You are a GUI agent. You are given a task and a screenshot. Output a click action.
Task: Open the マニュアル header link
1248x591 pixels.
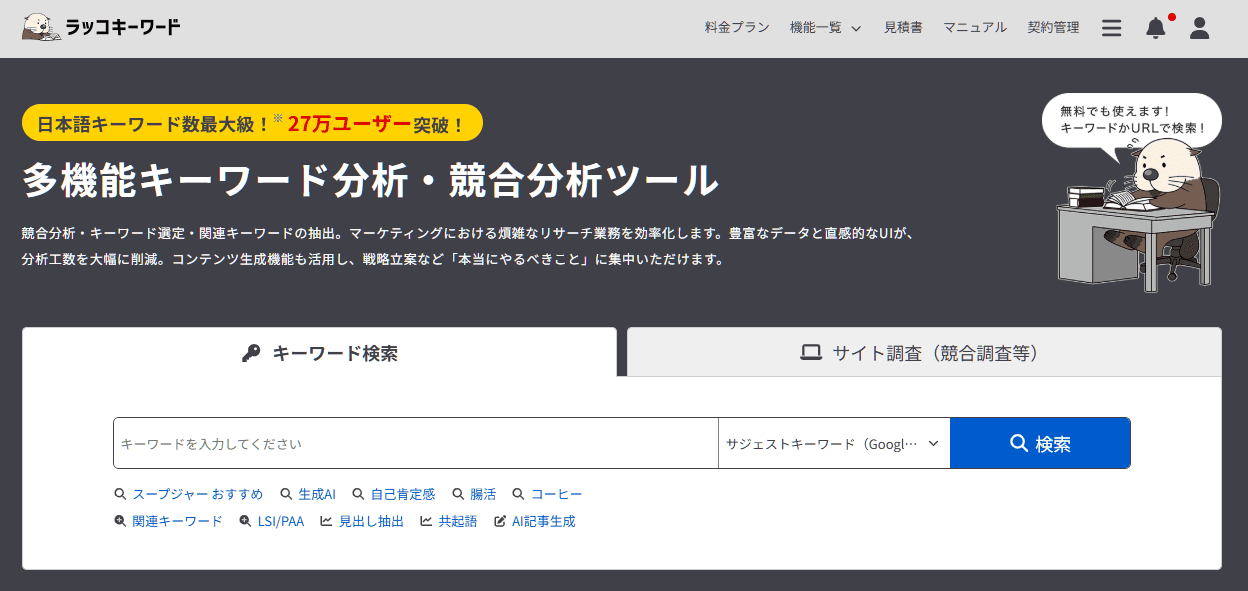point(974,28)
